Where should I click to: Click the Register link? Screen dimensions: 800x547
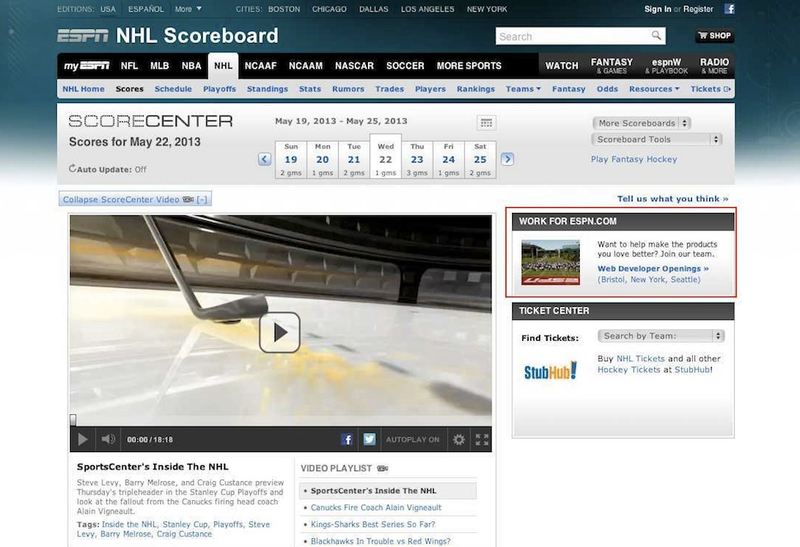click(x=698, y=9)
